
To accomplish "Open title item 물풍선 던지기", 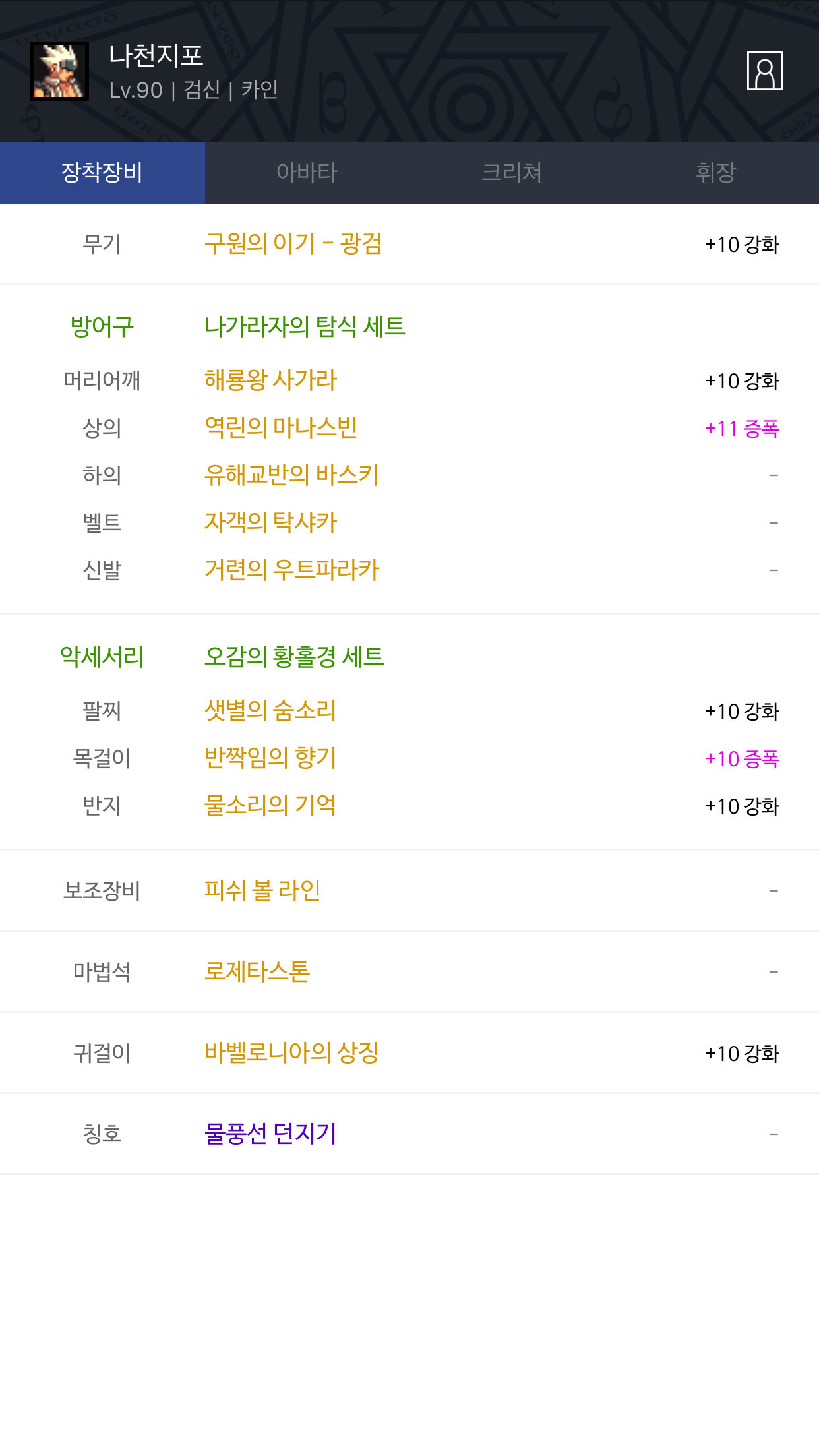I will point(270,1134).
